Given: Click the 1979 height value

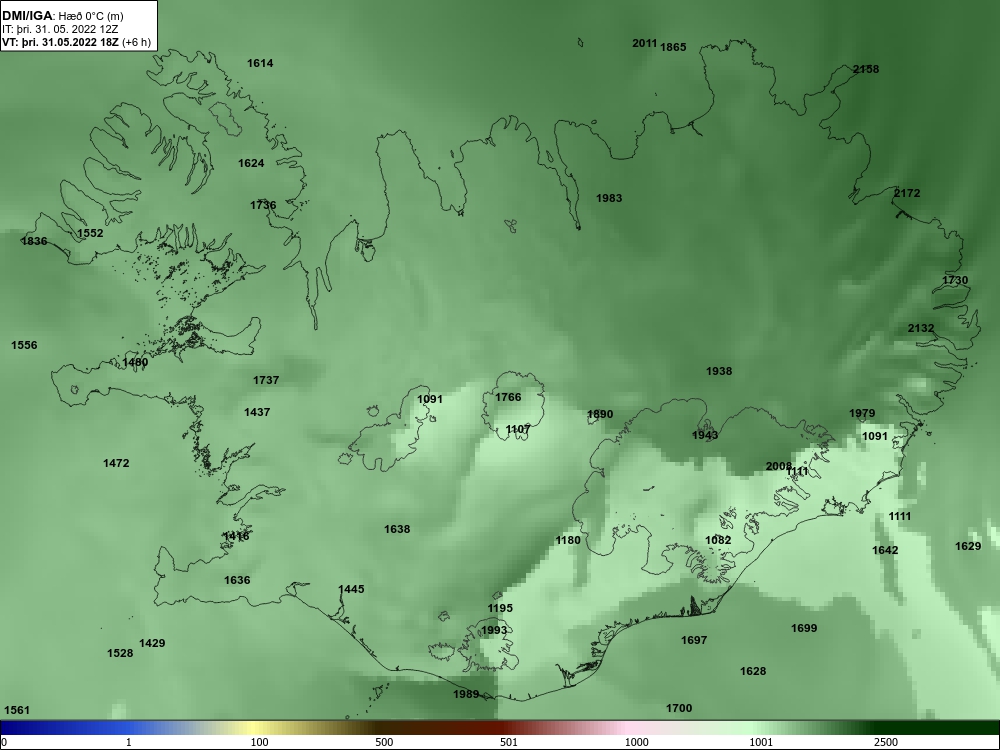Looking at the screenshot, I should tap(862, 414).
